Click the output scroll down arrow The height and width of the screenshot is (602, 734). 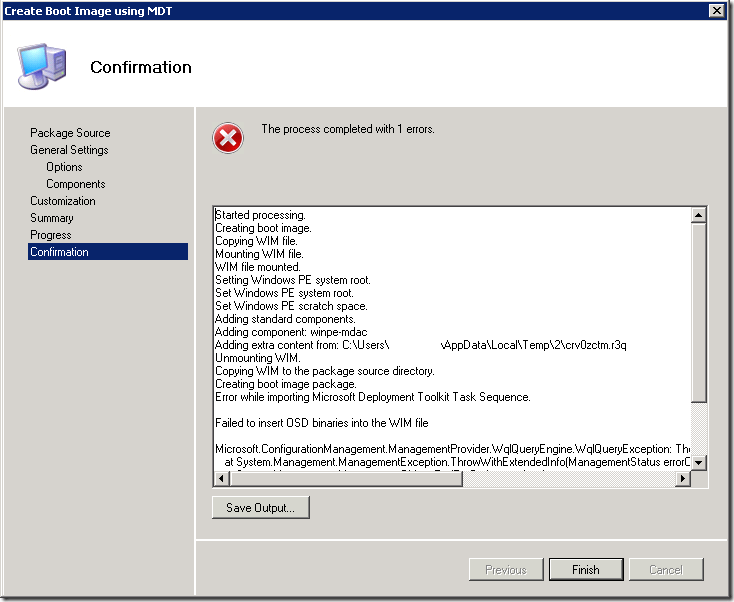point(698,463)
